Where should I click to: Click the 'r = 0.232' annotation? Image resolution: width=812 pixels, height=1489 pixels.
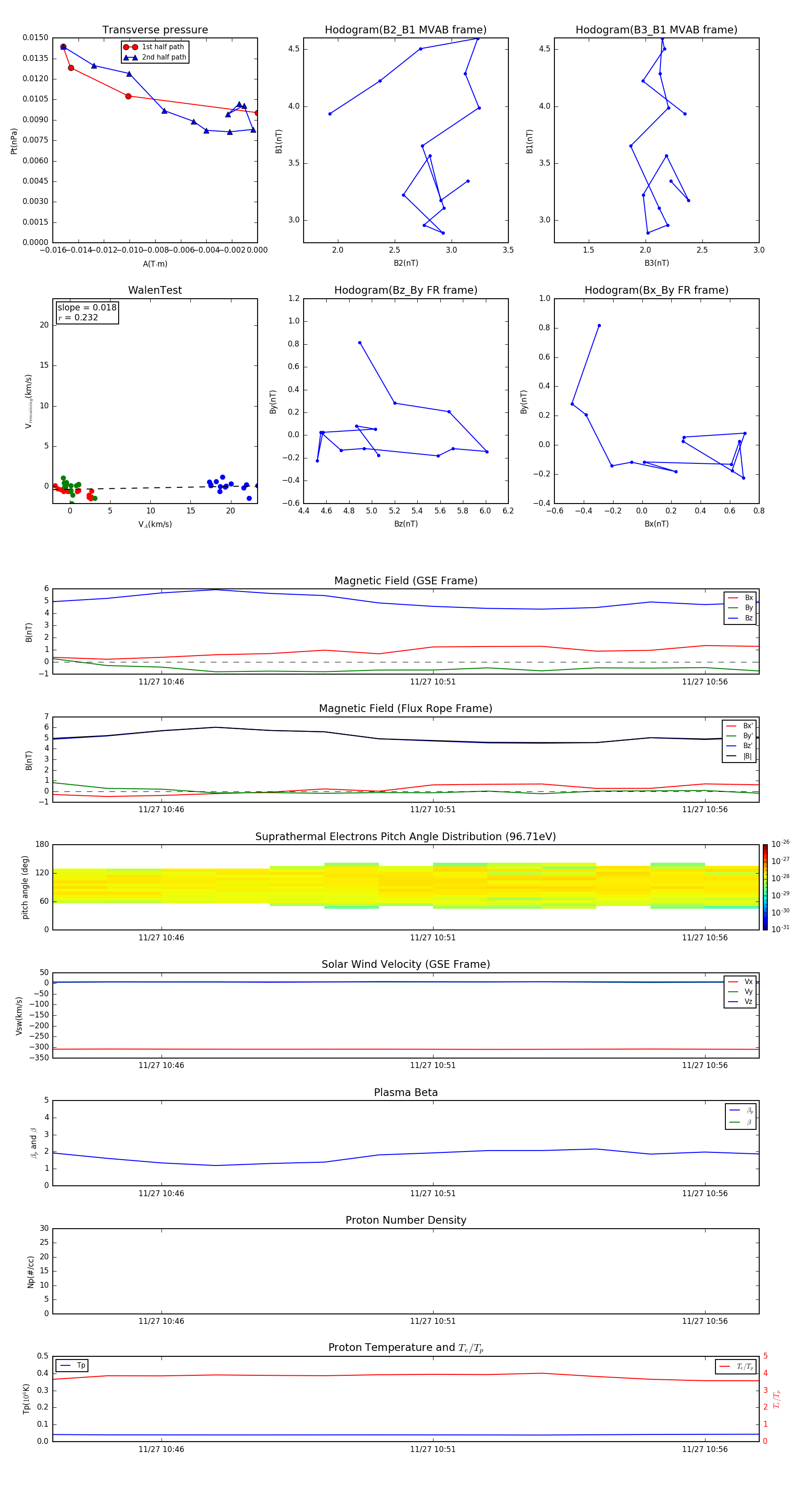tap(78, 318)
